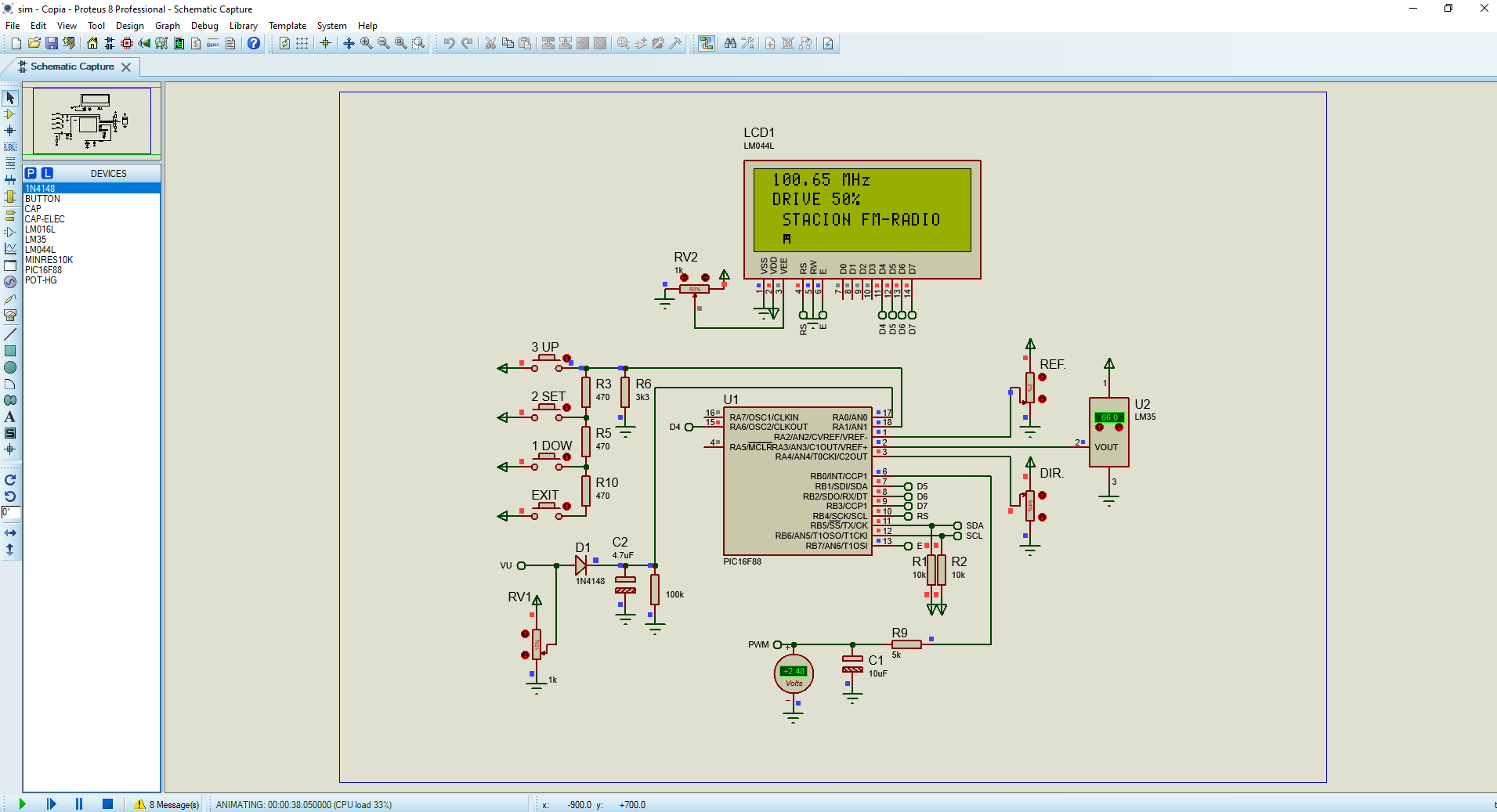This screenshot has height=812, width=1497.
Task: Stop the simulation with the square button
Action: click(108, 803)
